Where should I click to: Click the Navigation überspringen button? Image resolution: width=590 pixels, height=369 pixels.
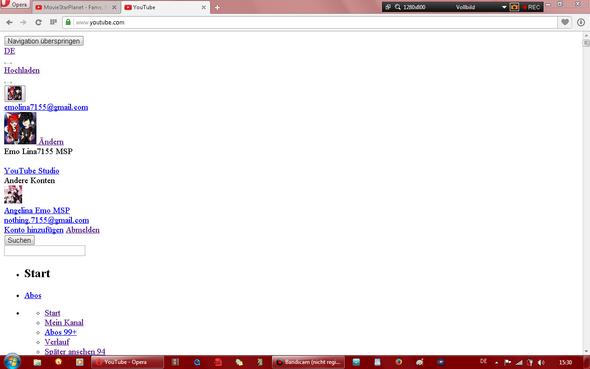coord(44,41)
